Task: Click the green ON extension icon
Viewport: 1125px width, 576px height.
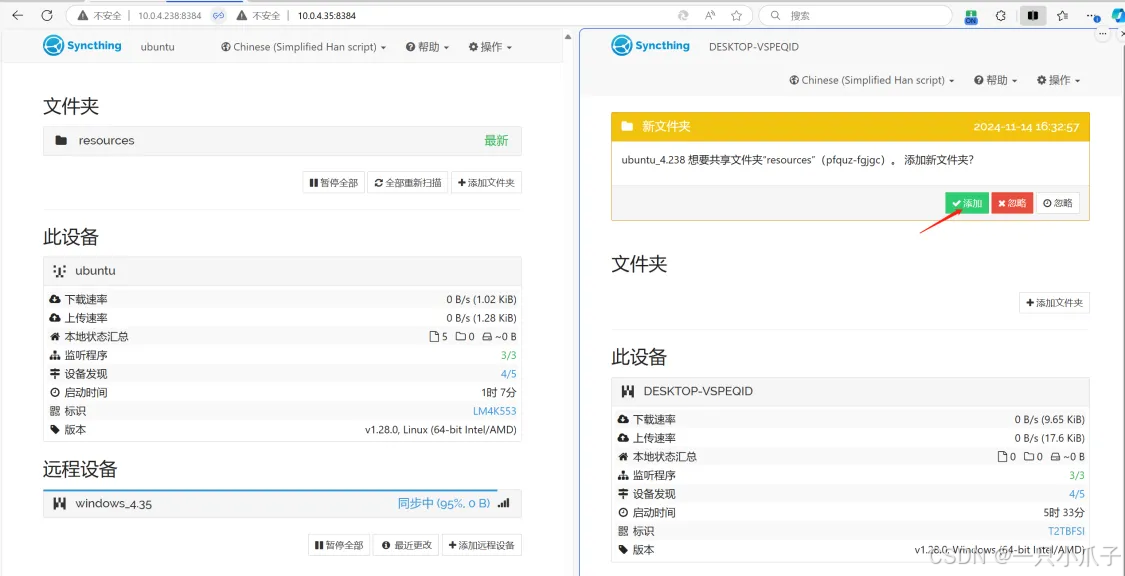Action: (971, 16)
